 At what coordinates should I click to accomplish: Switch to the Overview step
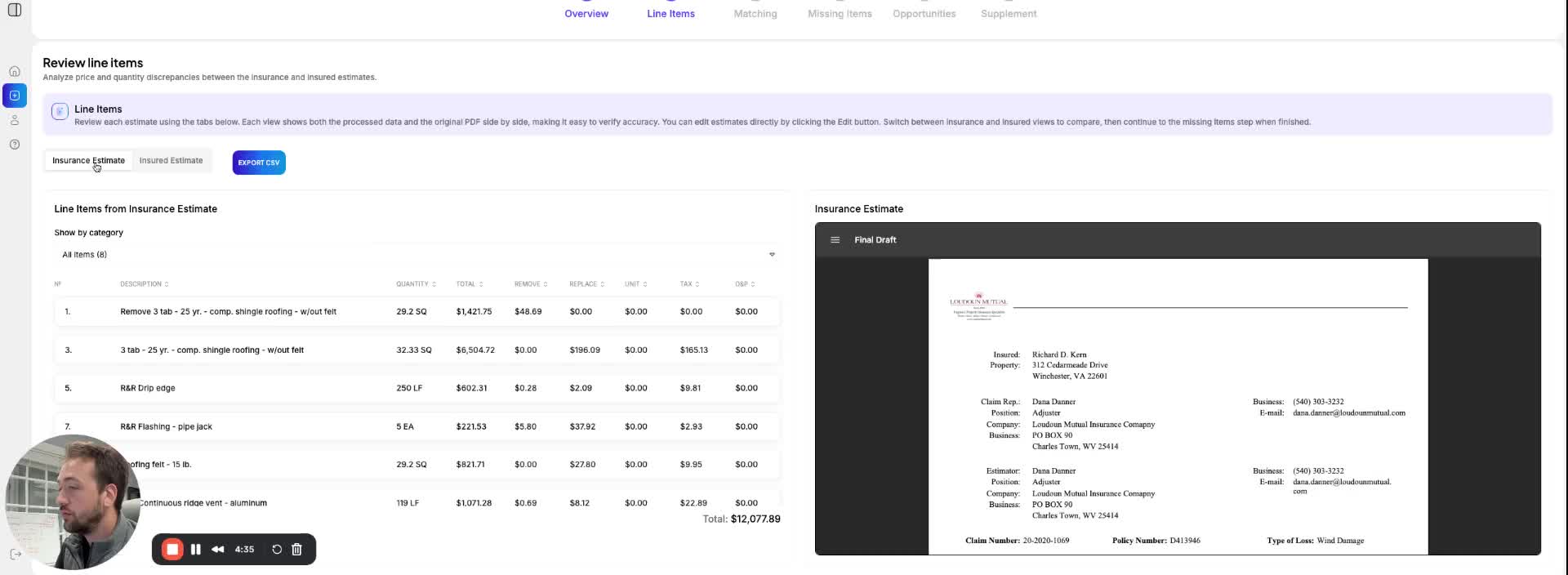click(x=586, y=14)
